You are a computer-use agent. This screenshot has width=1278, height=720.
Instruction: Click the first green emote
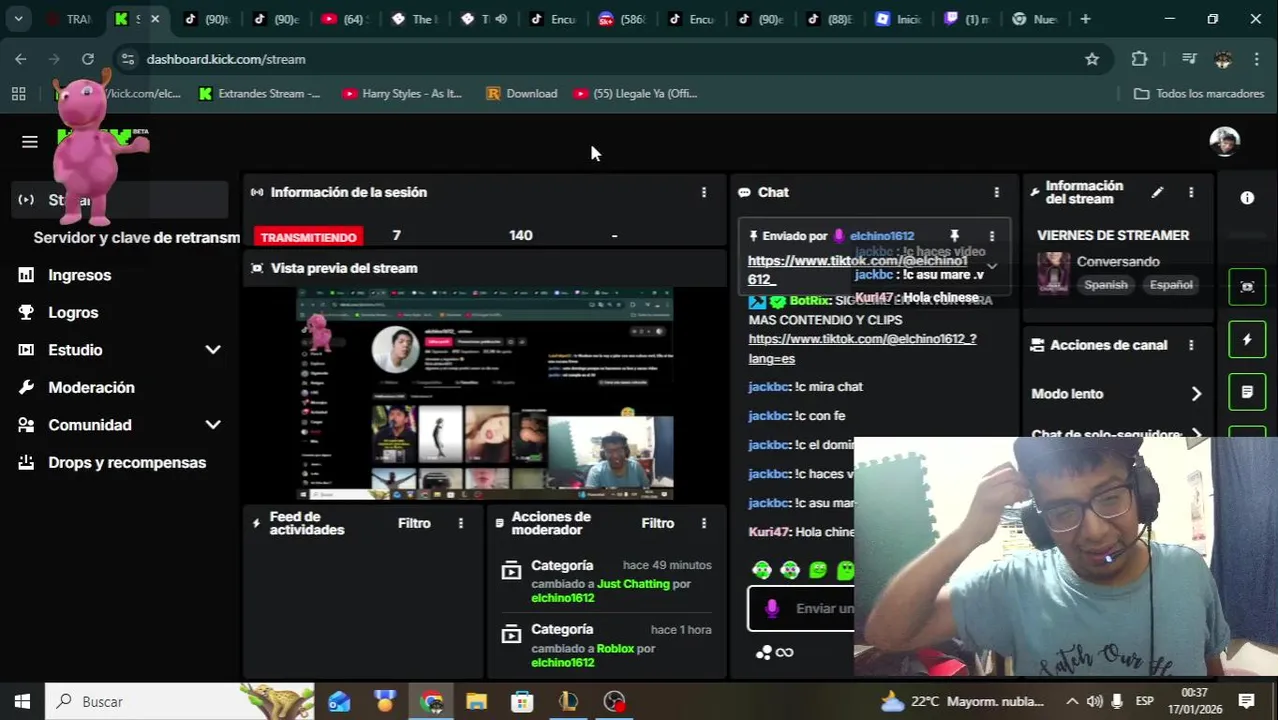pyautogui.click(x=762, y=570)
